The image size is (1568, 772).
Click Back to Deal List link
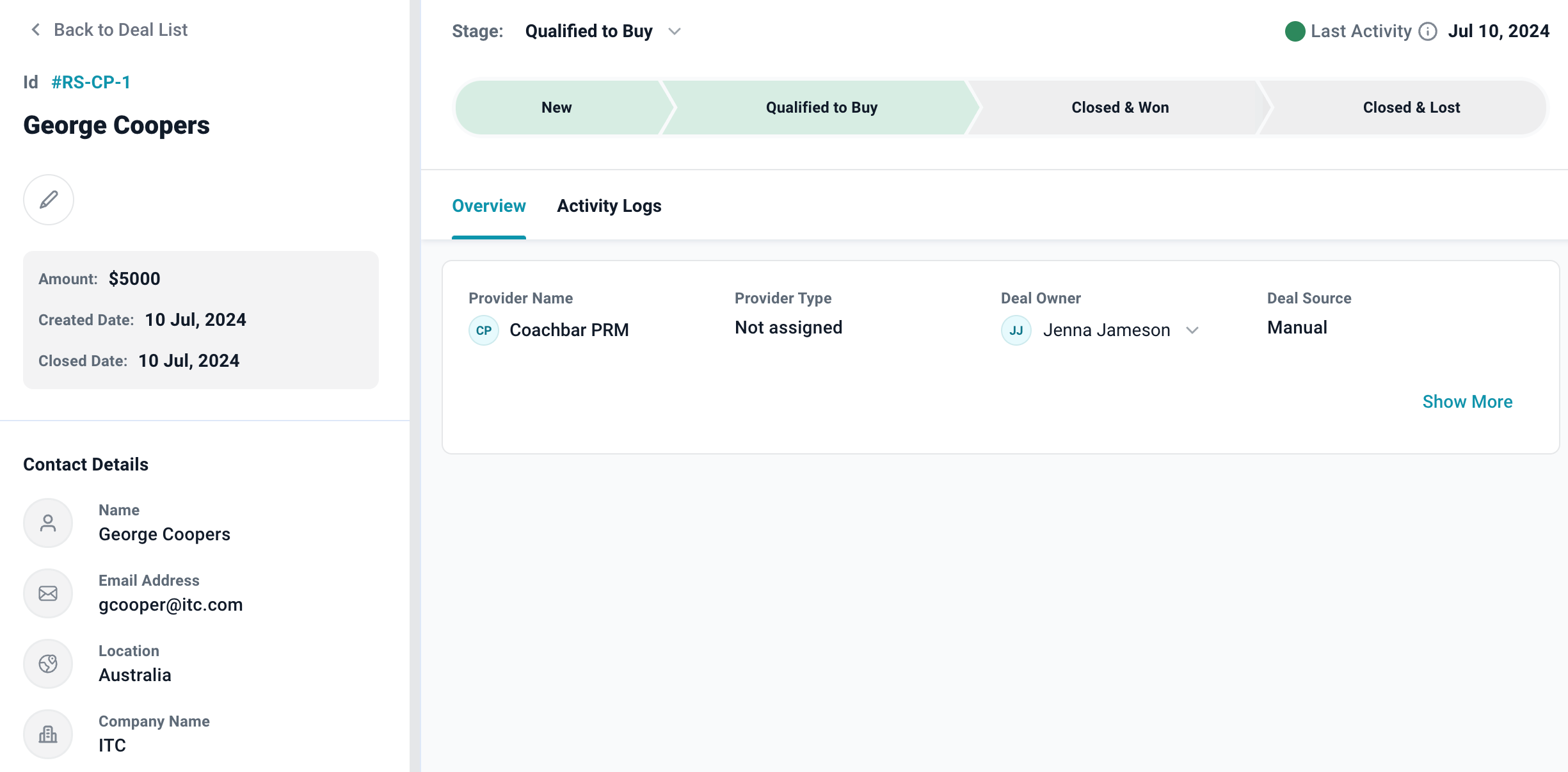click(120, 29)
